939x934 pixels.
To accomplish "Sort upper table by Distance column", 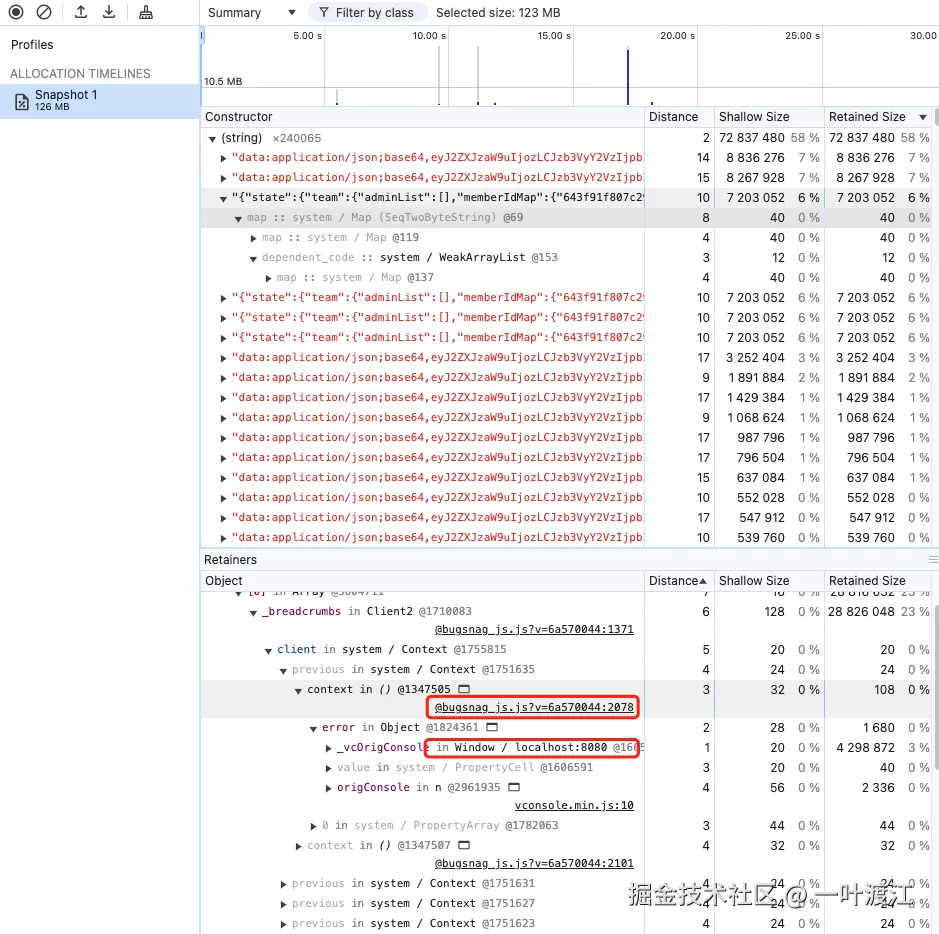I will (x=679, y=117).
